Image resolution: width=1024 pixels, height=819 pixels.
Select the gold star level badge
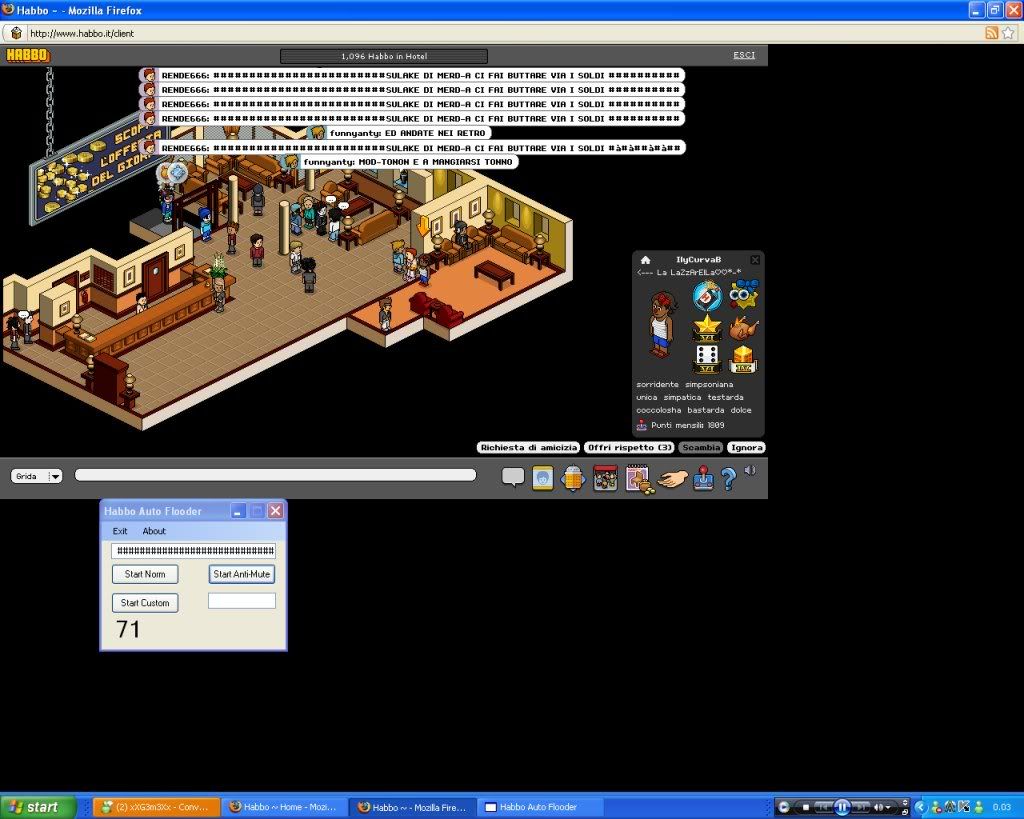pos(707,327)
